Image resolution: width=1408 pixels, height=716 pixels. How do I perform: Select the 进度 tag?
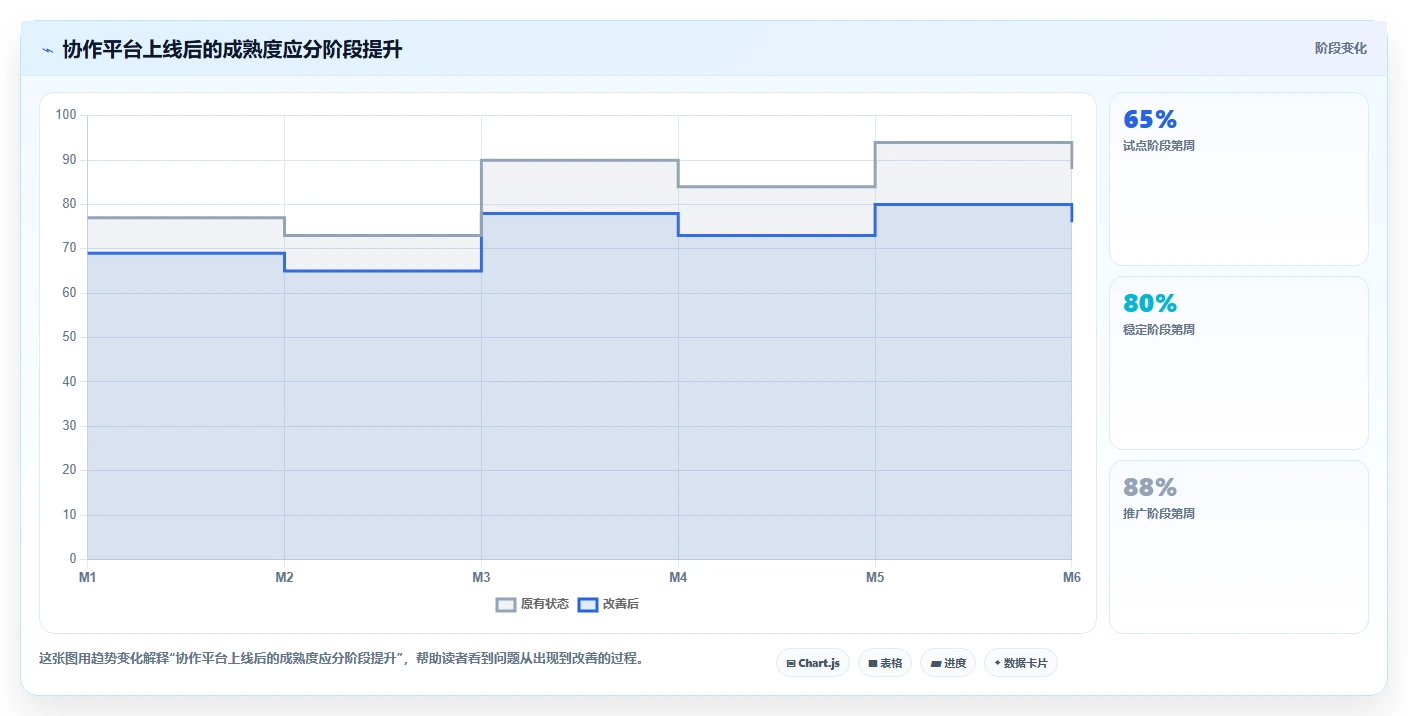(x=948, y=663)
